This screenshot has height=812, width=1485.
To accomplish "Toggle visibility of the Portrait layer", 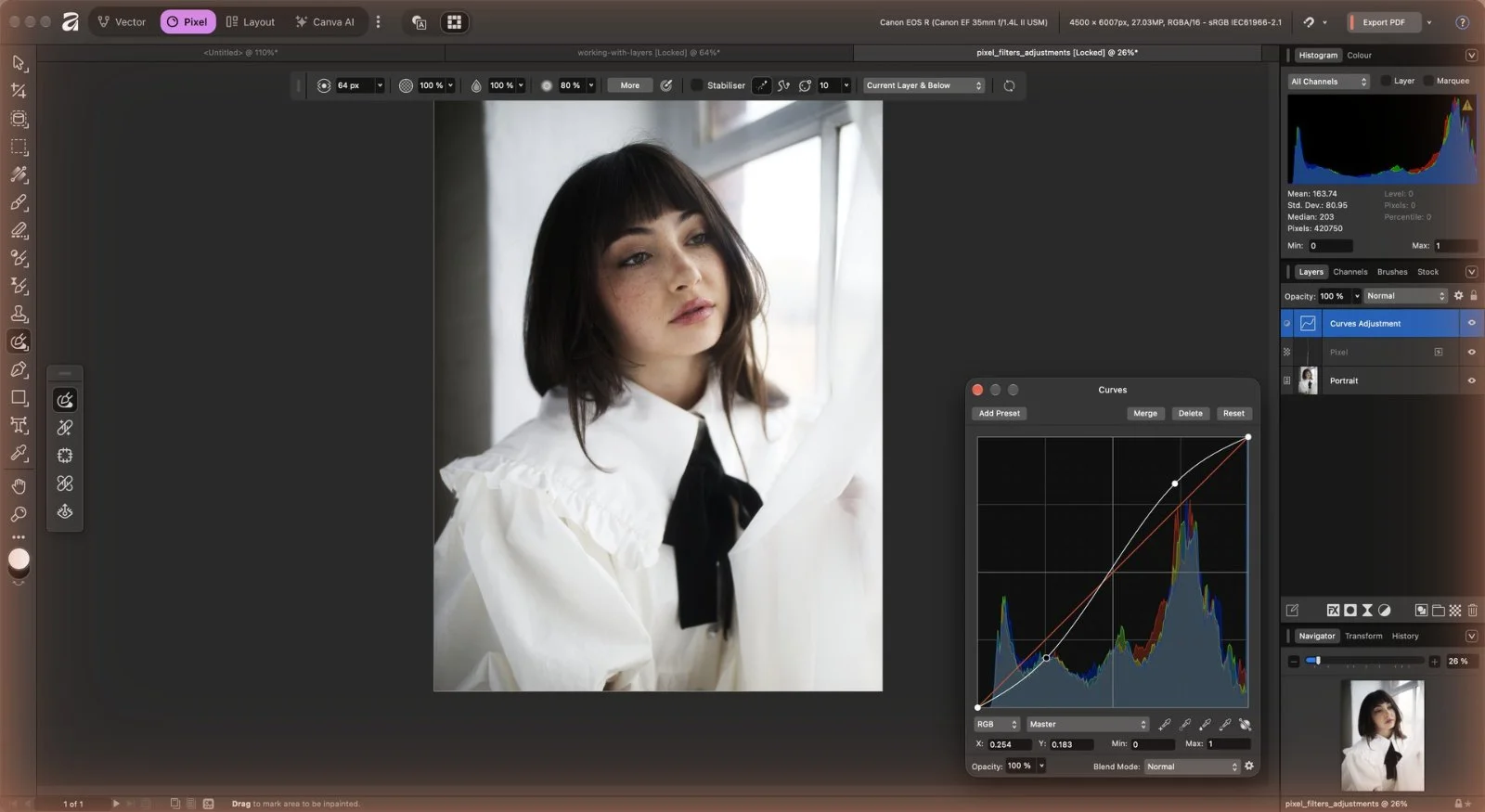I will 1471,380.
